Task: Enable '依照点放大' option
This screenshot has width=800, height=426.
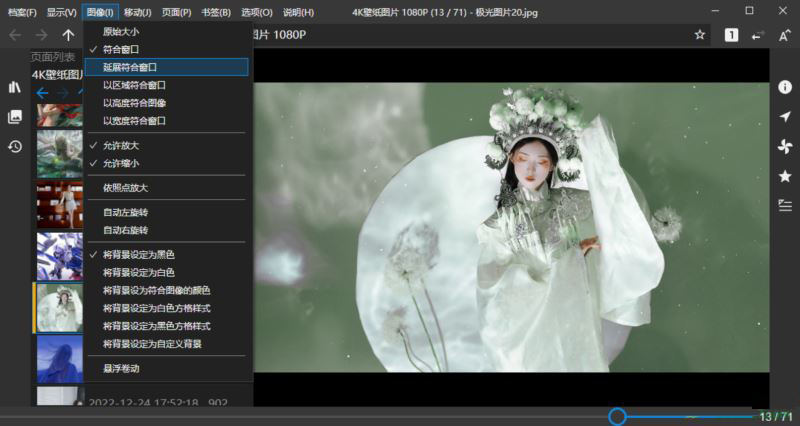Action: pyautogui.click(x=166, y=188)
